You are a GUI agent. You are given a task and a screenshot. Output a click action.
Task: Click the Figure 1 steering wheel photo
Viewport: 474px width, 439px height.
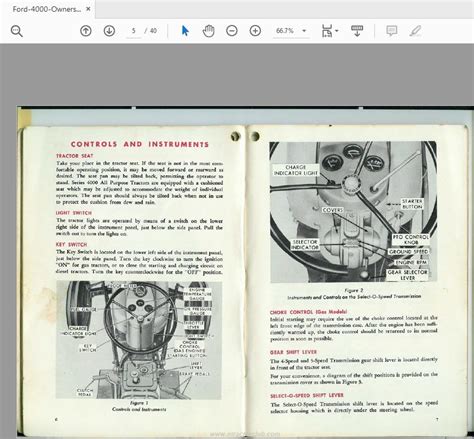[x=139, y=340]
